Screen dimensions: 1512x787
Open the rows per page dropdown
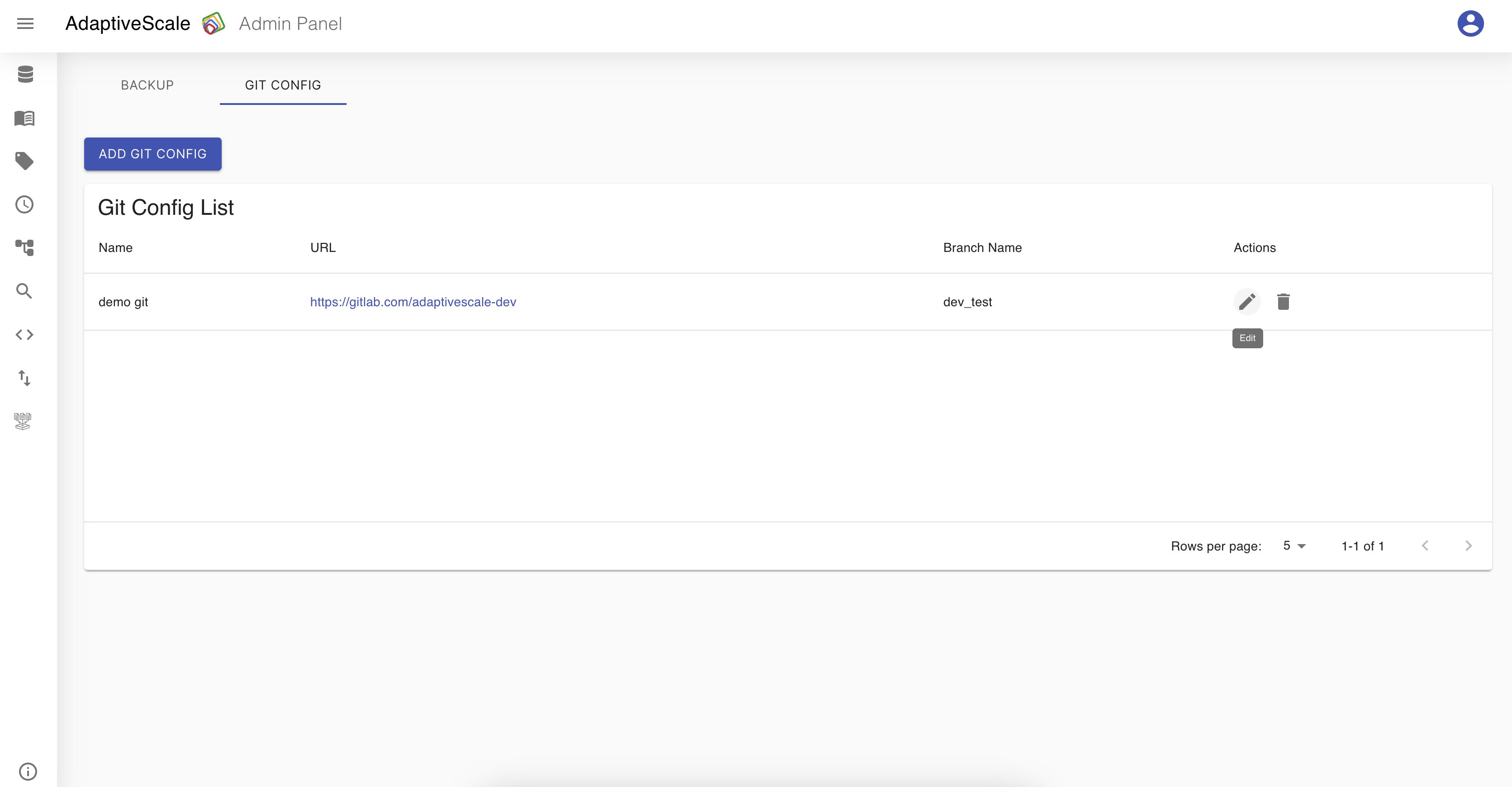point(1294,546)
